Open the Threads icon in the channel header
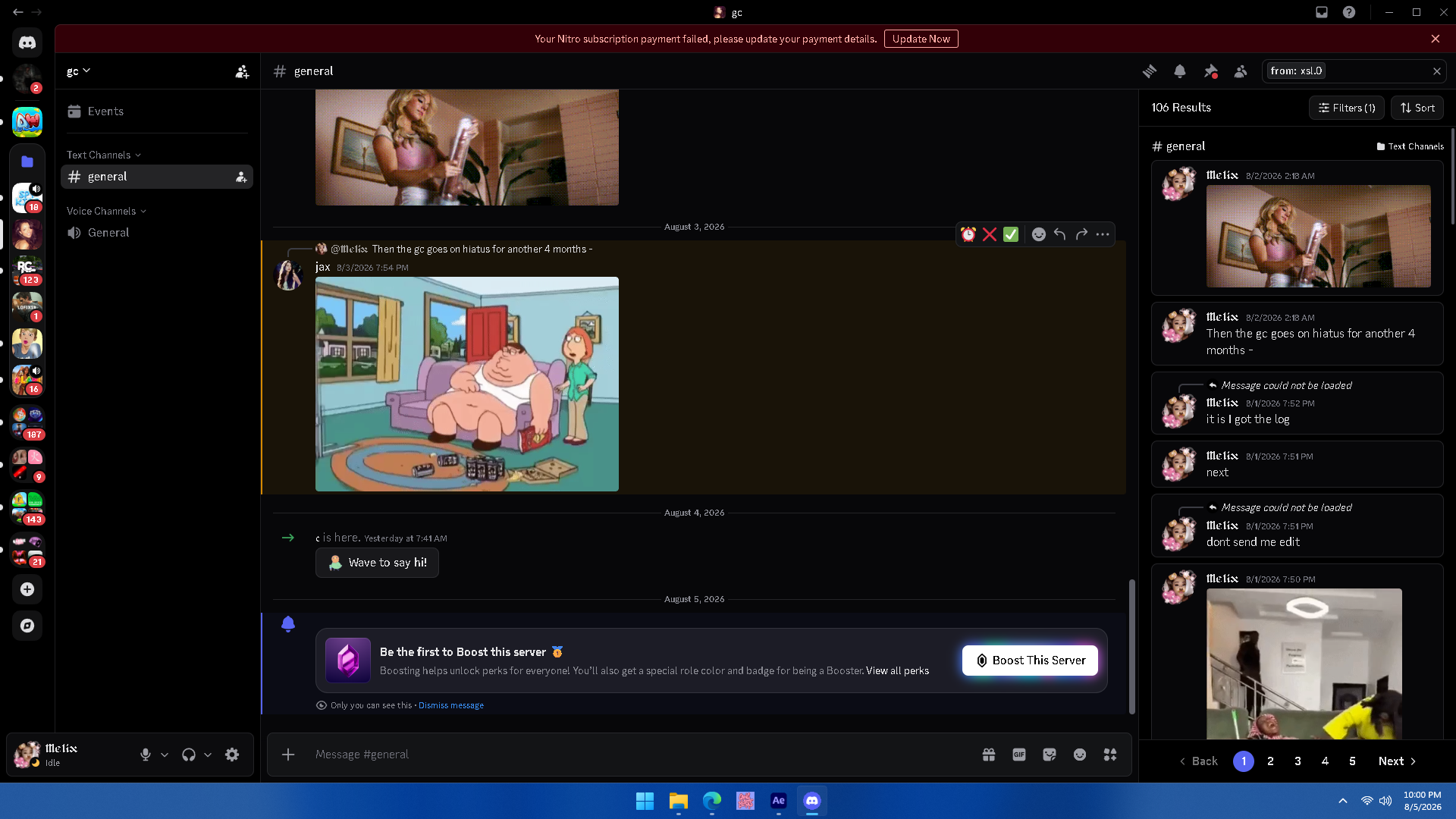Screen dimensions: 1456x819 1150,71
